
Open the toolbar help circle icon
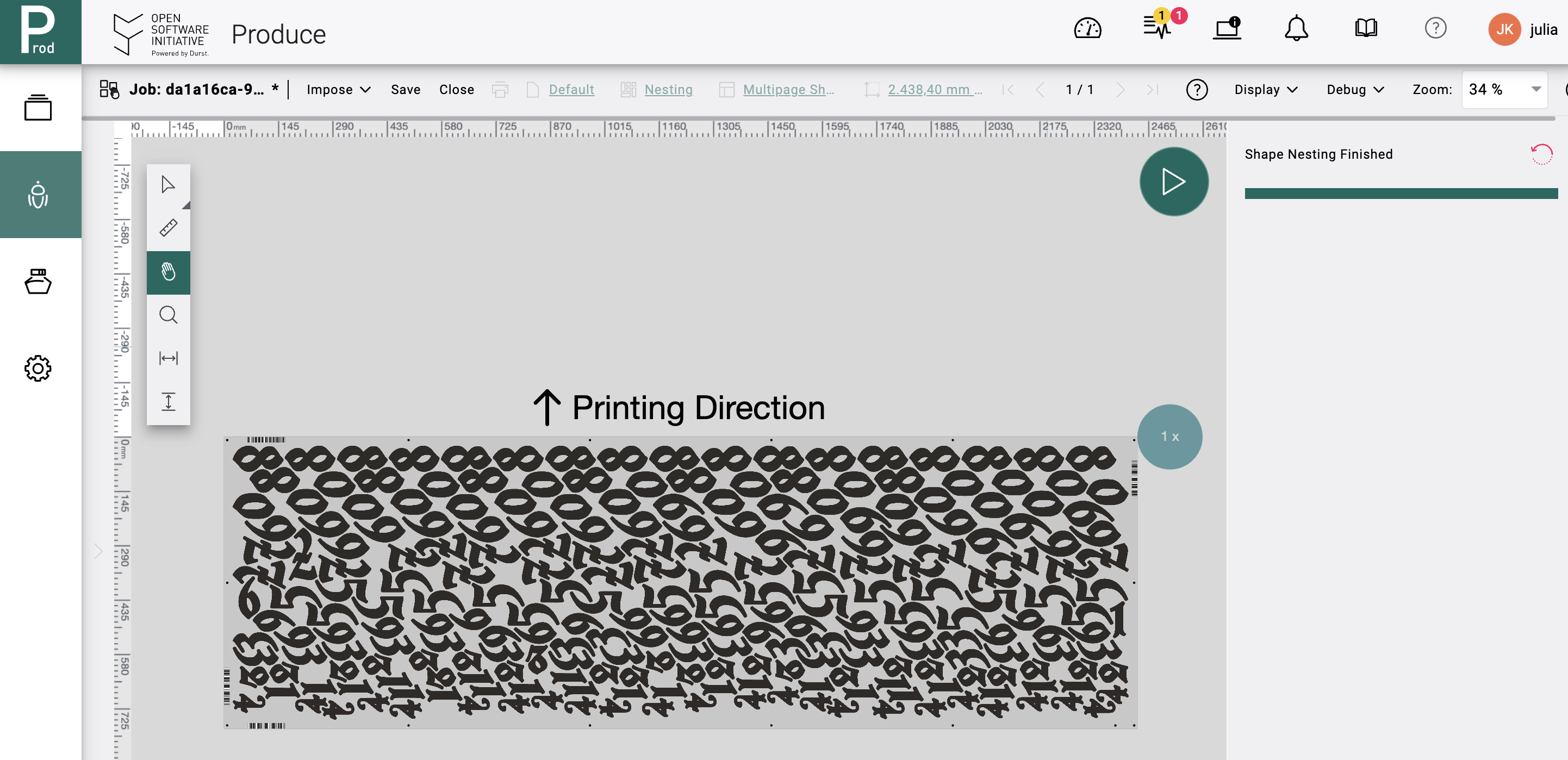pyautogui.click(x=1196, y=90)
